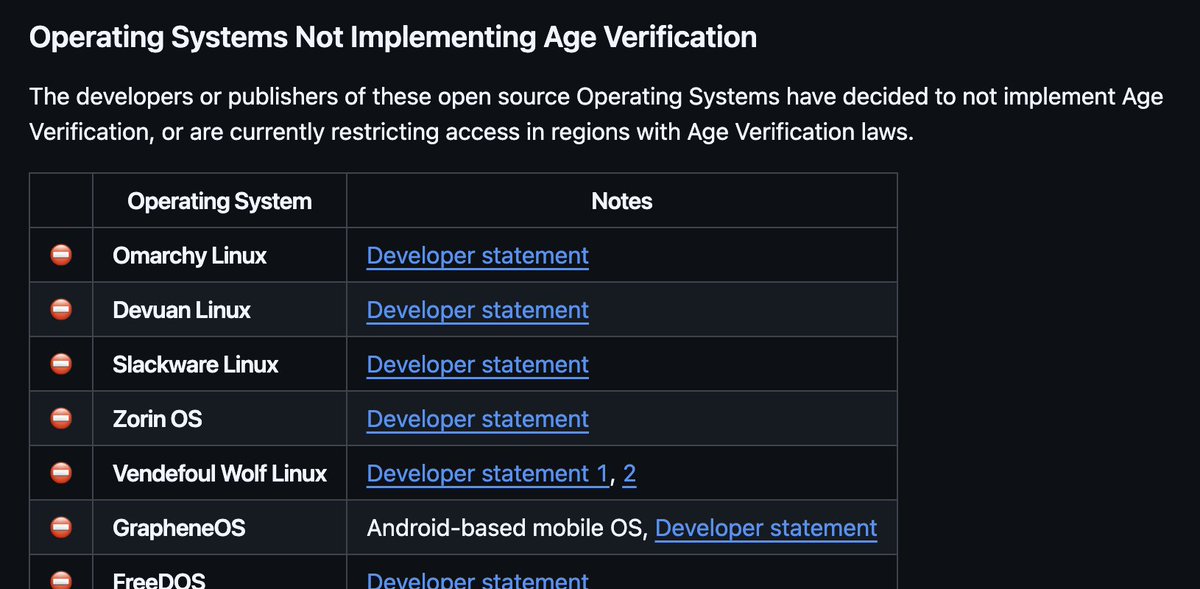Click the 'Operating System' column header
The image size is (1200, 589).
pyautogui.click(x=220, y=201)
